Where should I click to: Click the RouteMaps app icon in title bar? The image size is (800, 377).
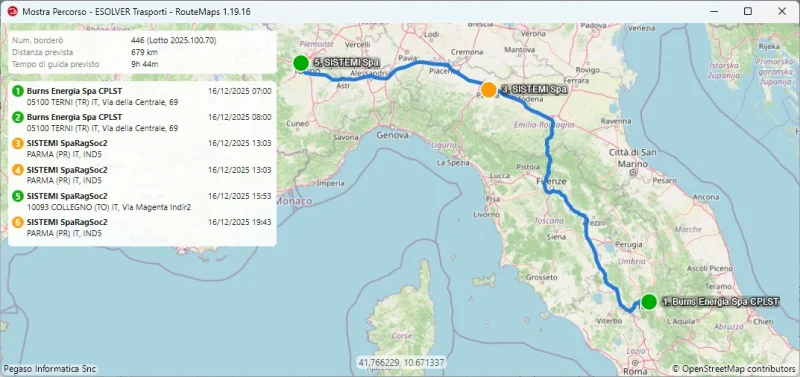pos(12,11)
